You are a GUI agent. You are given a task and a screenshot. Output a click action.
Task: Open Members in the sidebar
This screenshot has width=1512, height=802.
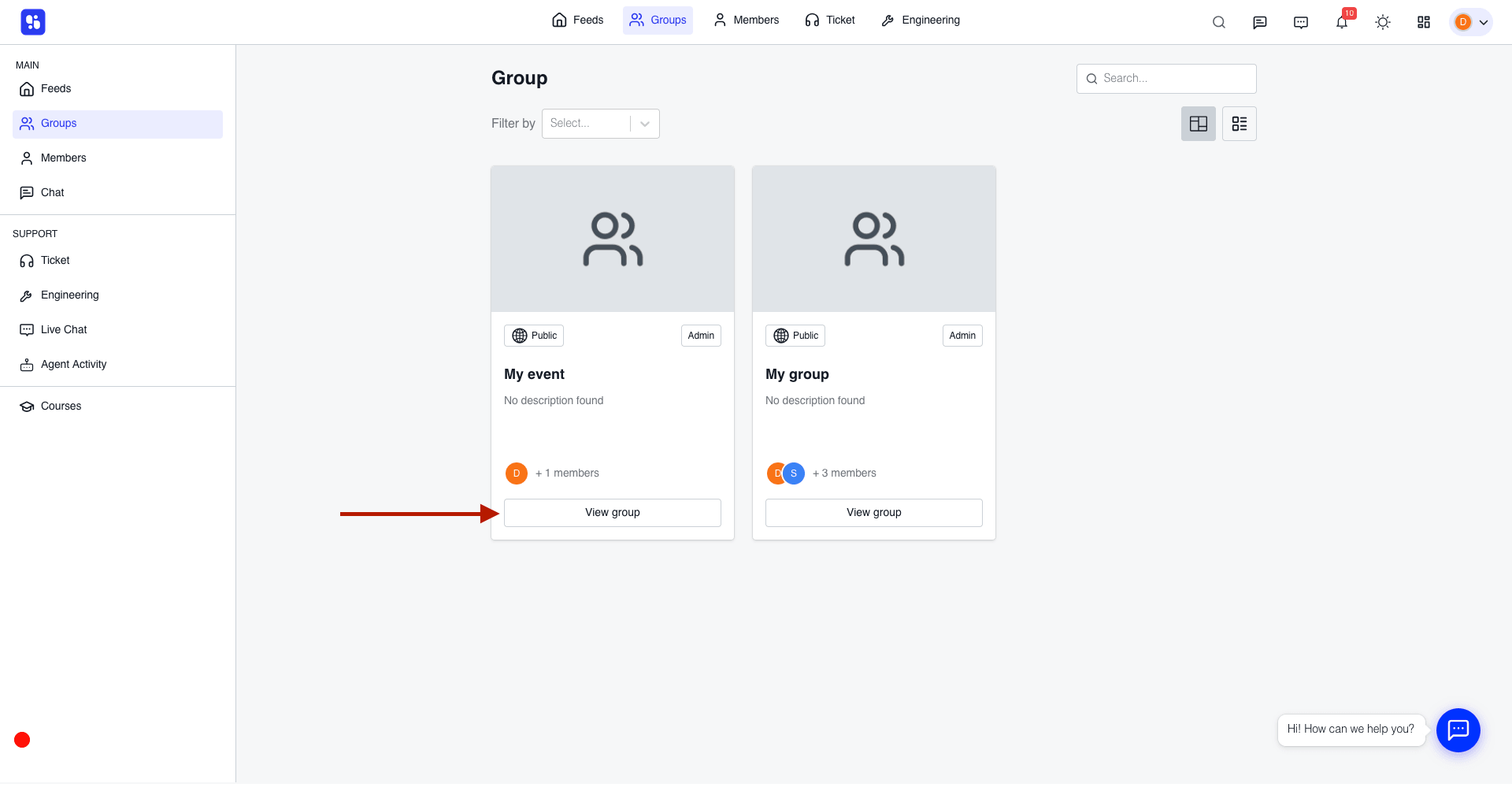click(x=117, y=158)
